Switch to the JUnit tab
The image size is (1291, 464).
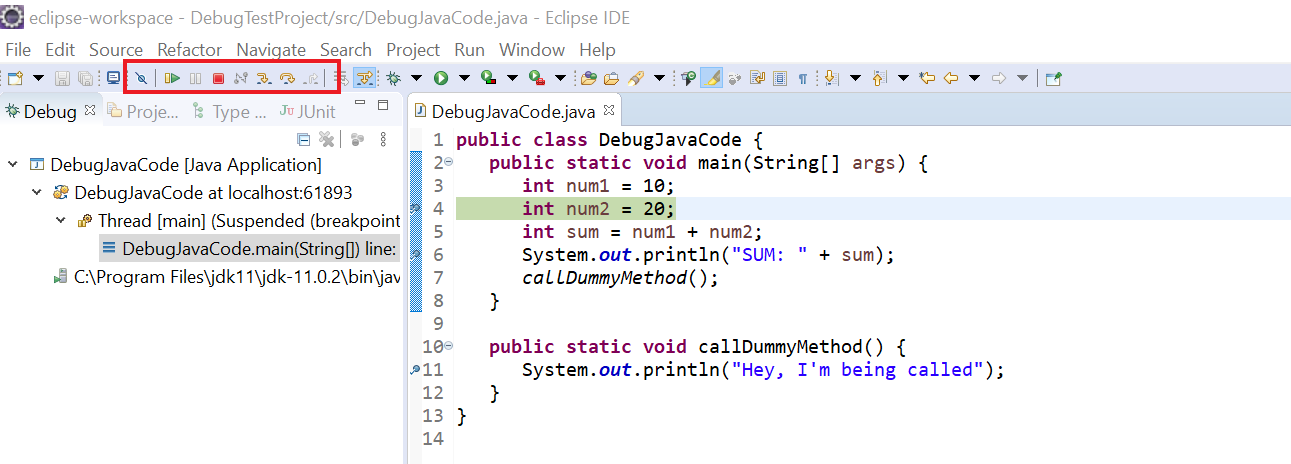click(x=307, y=112)
